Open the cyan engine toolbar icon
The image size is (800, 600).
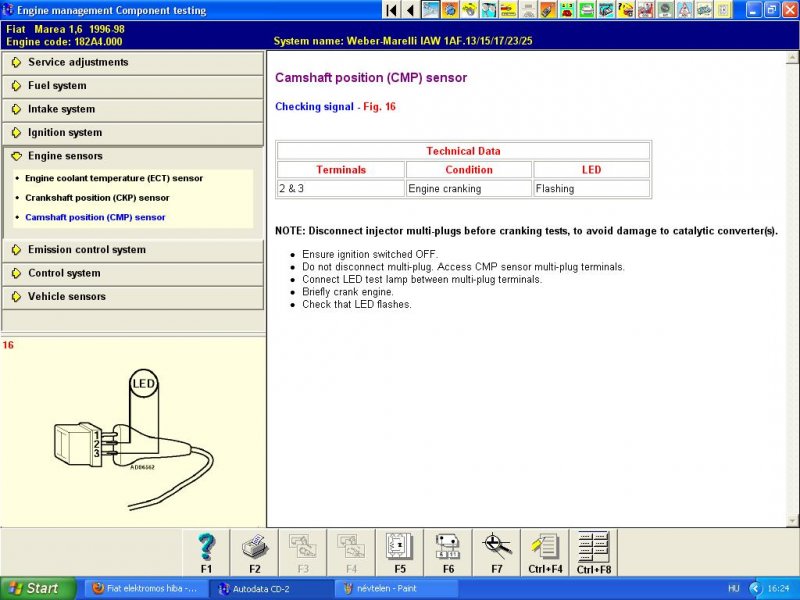[605, 10]
